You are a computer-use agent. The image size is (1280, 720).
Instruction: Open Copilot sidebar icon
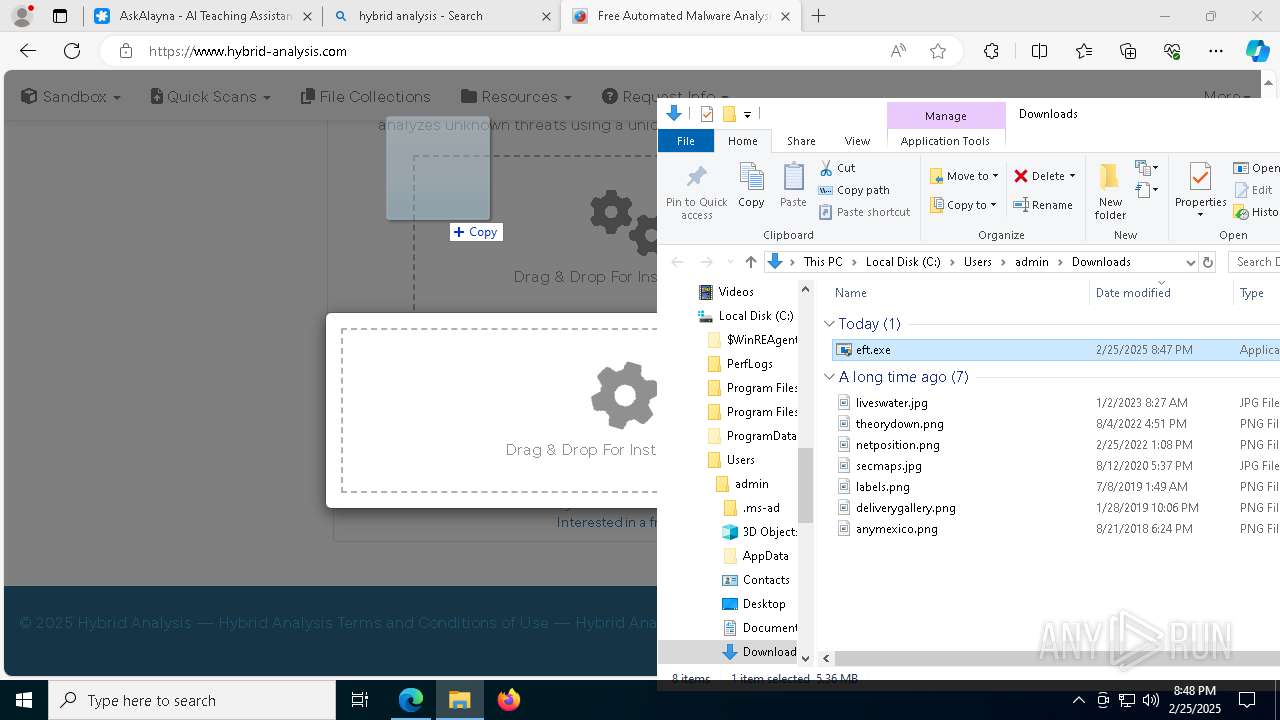[x=1258, y=51]
